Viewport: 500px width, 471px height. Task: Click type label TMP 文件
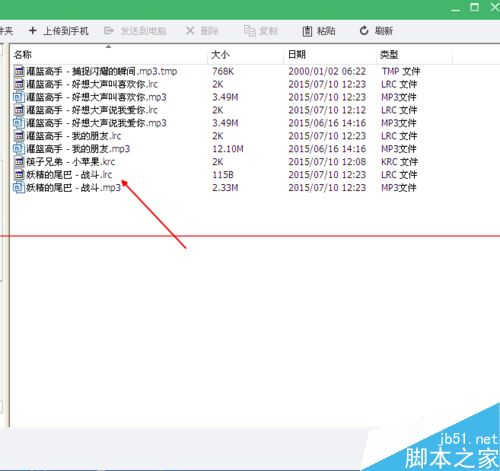401,71
